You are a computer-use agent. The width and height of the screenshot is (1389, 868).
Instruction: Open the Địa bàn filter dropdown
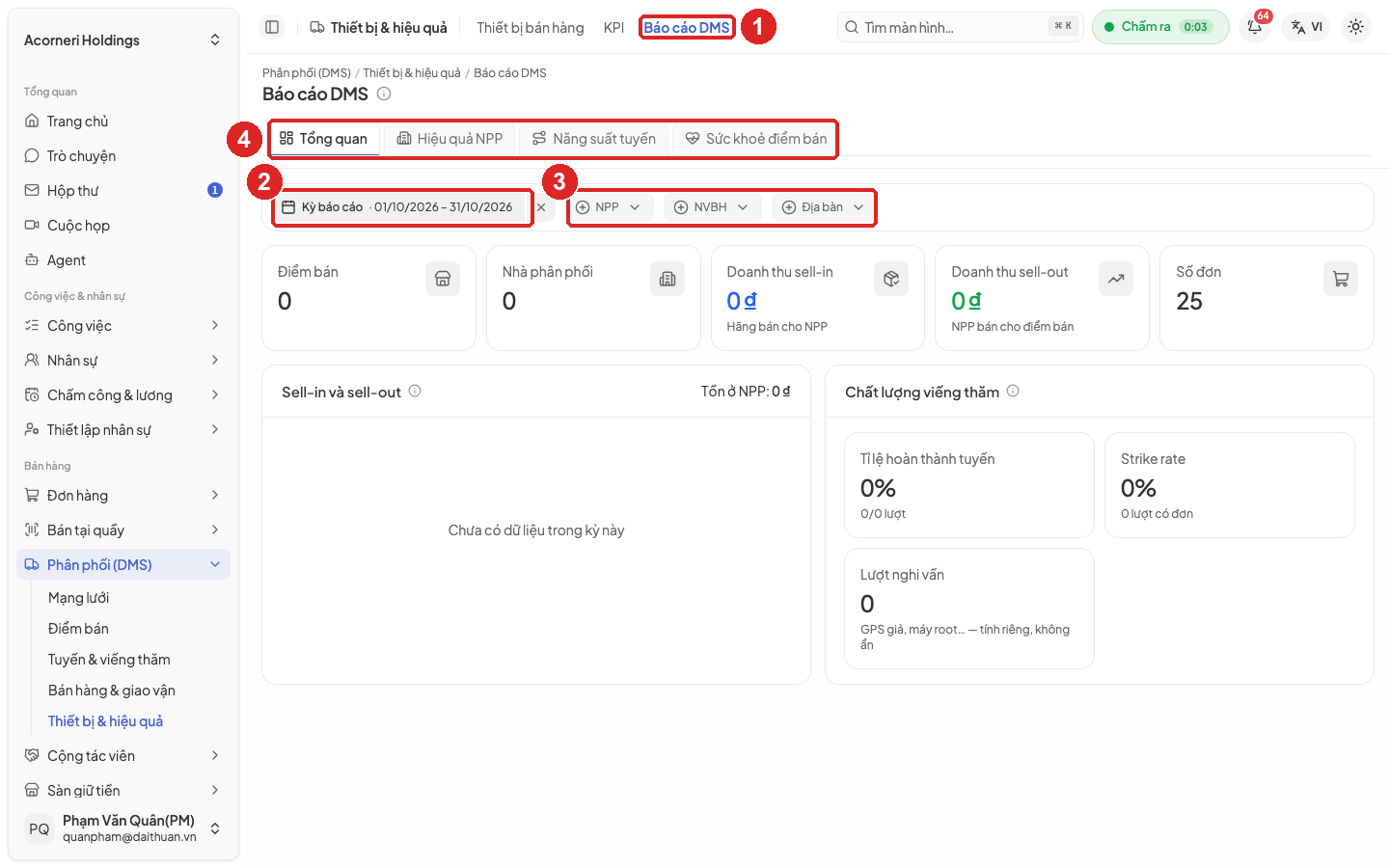pos(823,207)
